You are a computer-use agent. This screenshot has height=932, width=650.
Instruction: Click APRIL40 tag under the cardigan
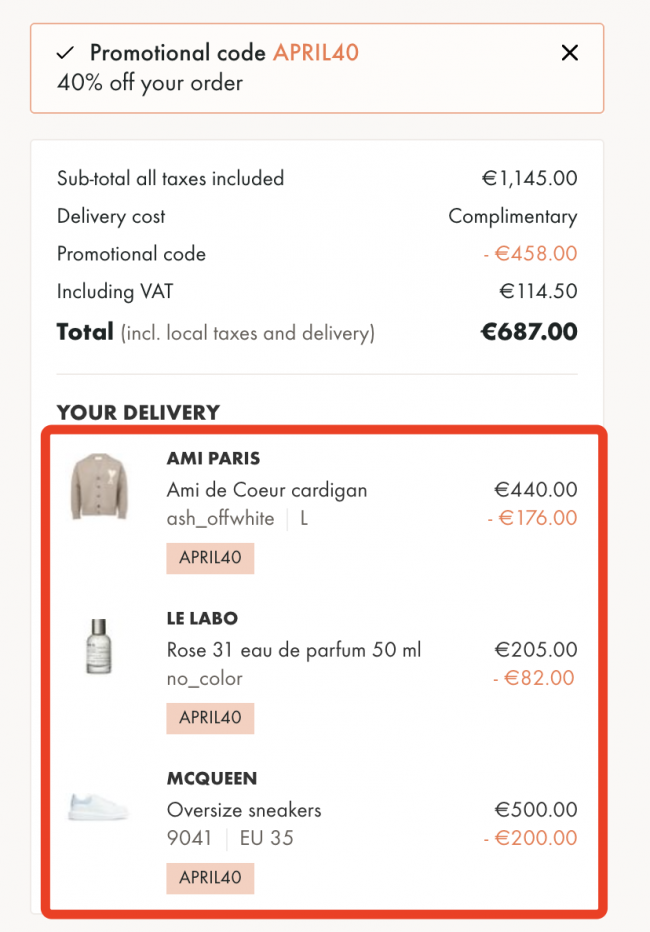tap(210, 558)
